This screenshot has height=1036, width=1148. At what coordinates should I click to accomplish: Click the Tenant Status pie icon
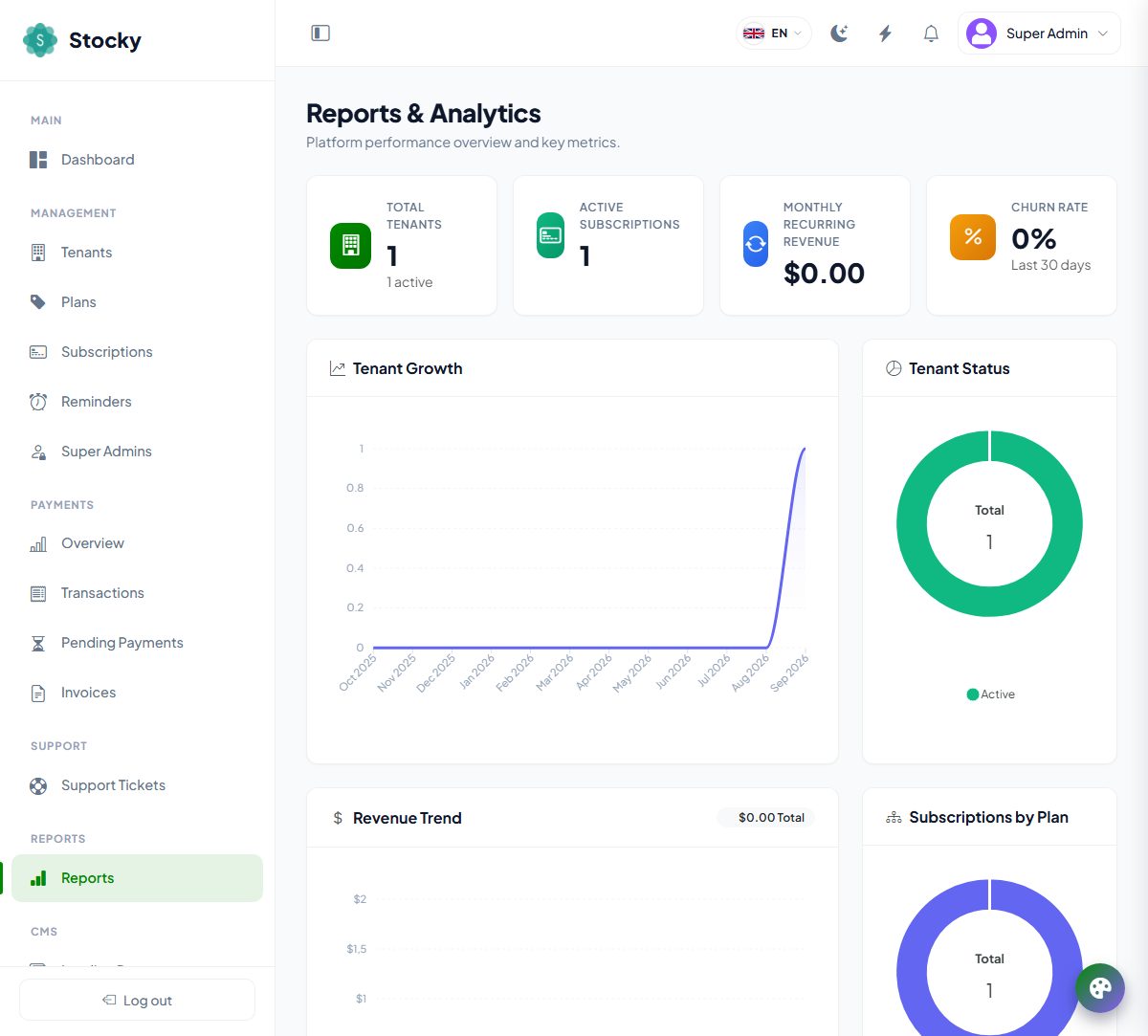tap(894, 368)
